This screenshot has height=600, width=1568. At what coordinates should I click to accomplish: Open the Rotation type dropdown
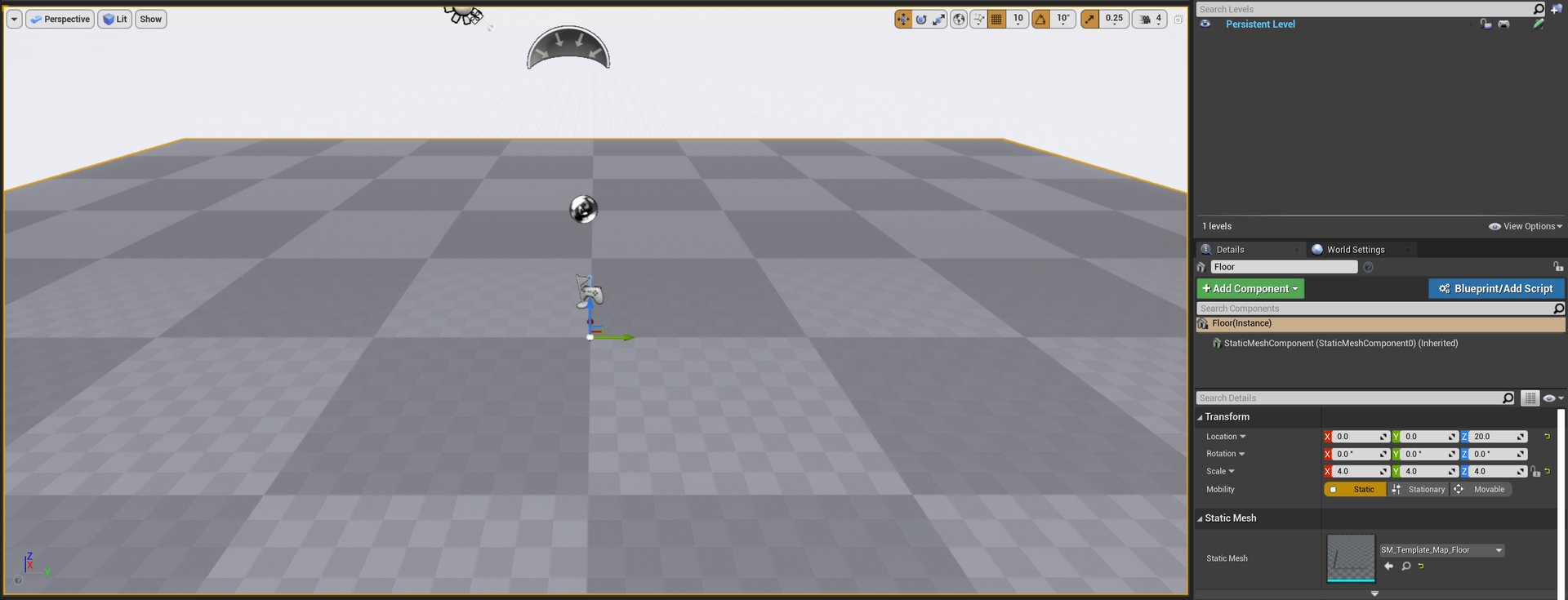(1226, 454)
